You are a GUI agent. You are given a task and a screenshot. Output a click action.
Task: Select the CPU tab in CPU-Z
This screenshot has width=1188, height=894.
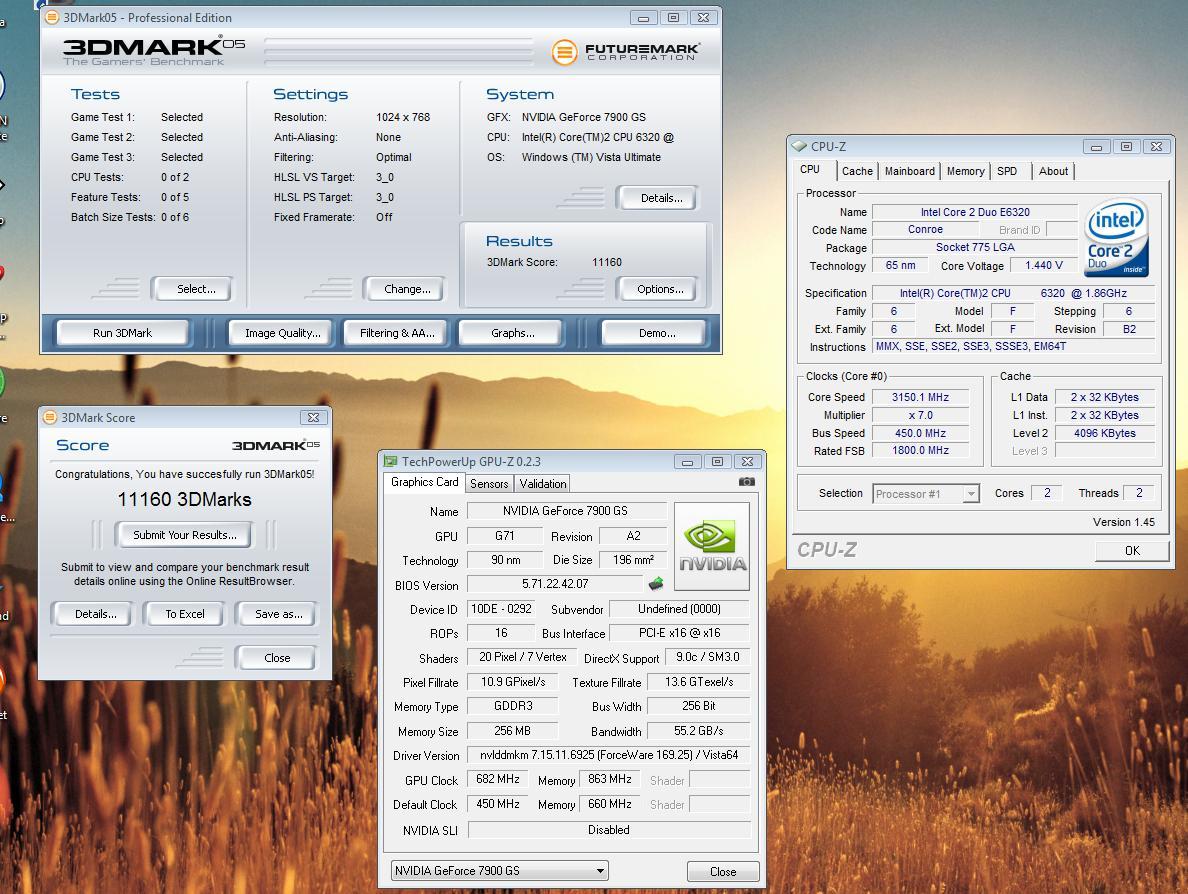click(810, 170)
